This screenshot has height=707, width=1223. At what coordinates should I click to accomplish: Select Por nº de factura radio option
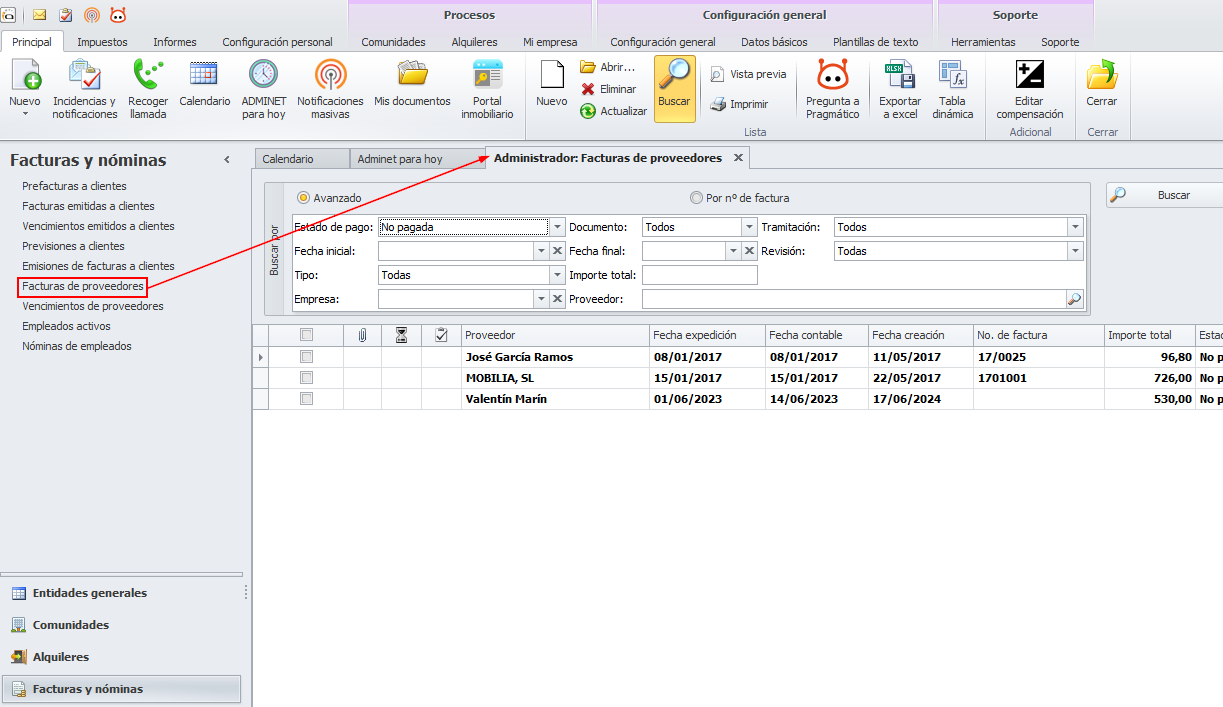click(696, 198)
